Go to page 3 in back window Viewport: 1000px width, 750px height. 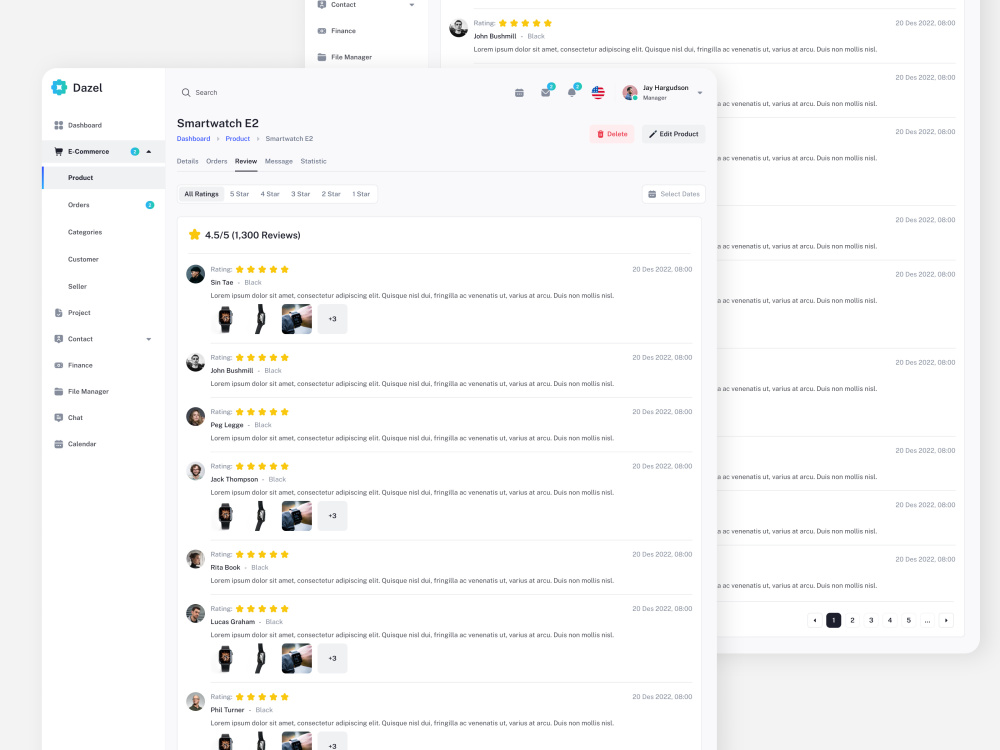[x=871, y=620]
